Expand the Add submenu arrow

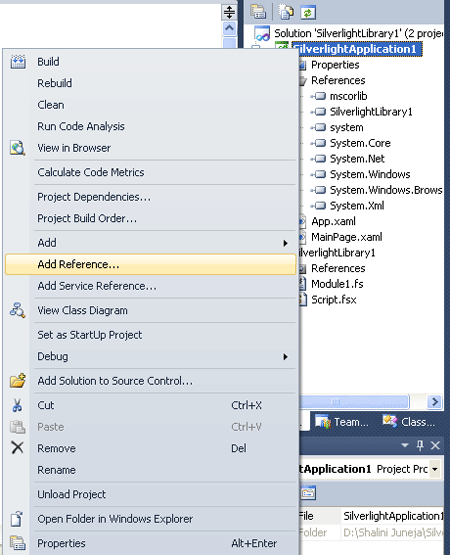tap(285, 243)
